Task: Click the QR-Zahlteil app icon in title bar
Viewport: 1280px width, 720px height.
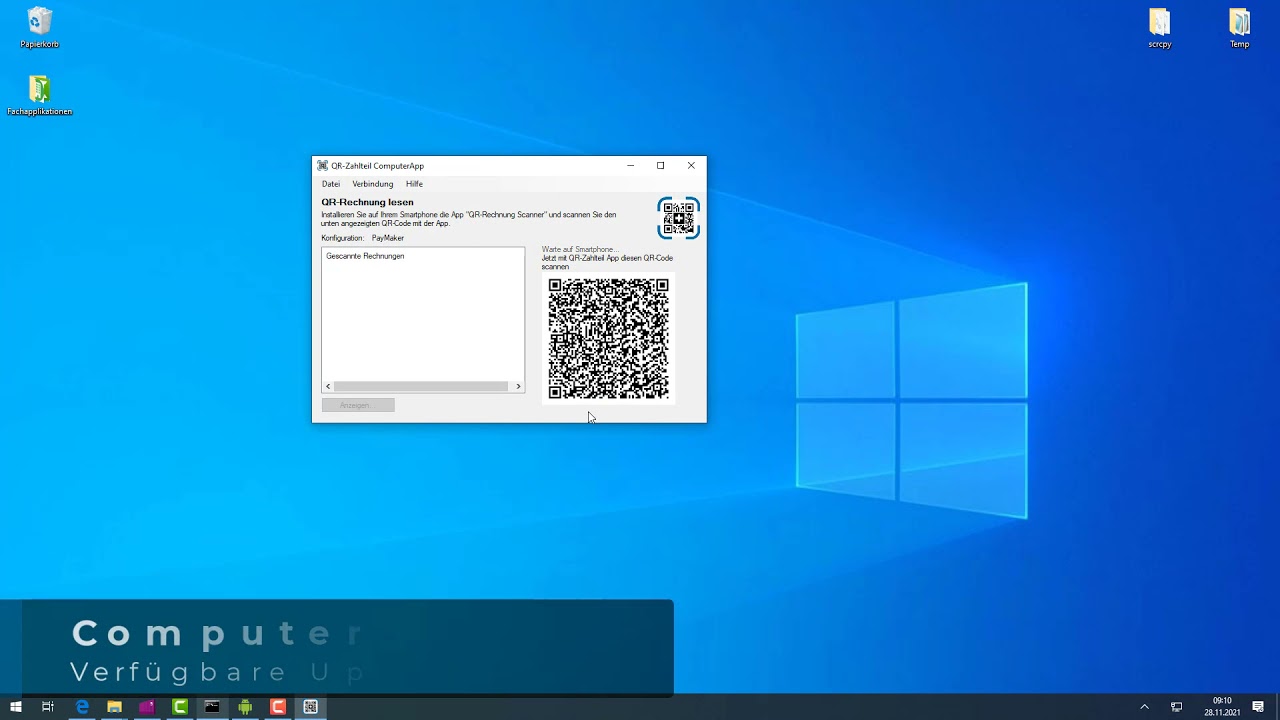Action: point(322,166)
